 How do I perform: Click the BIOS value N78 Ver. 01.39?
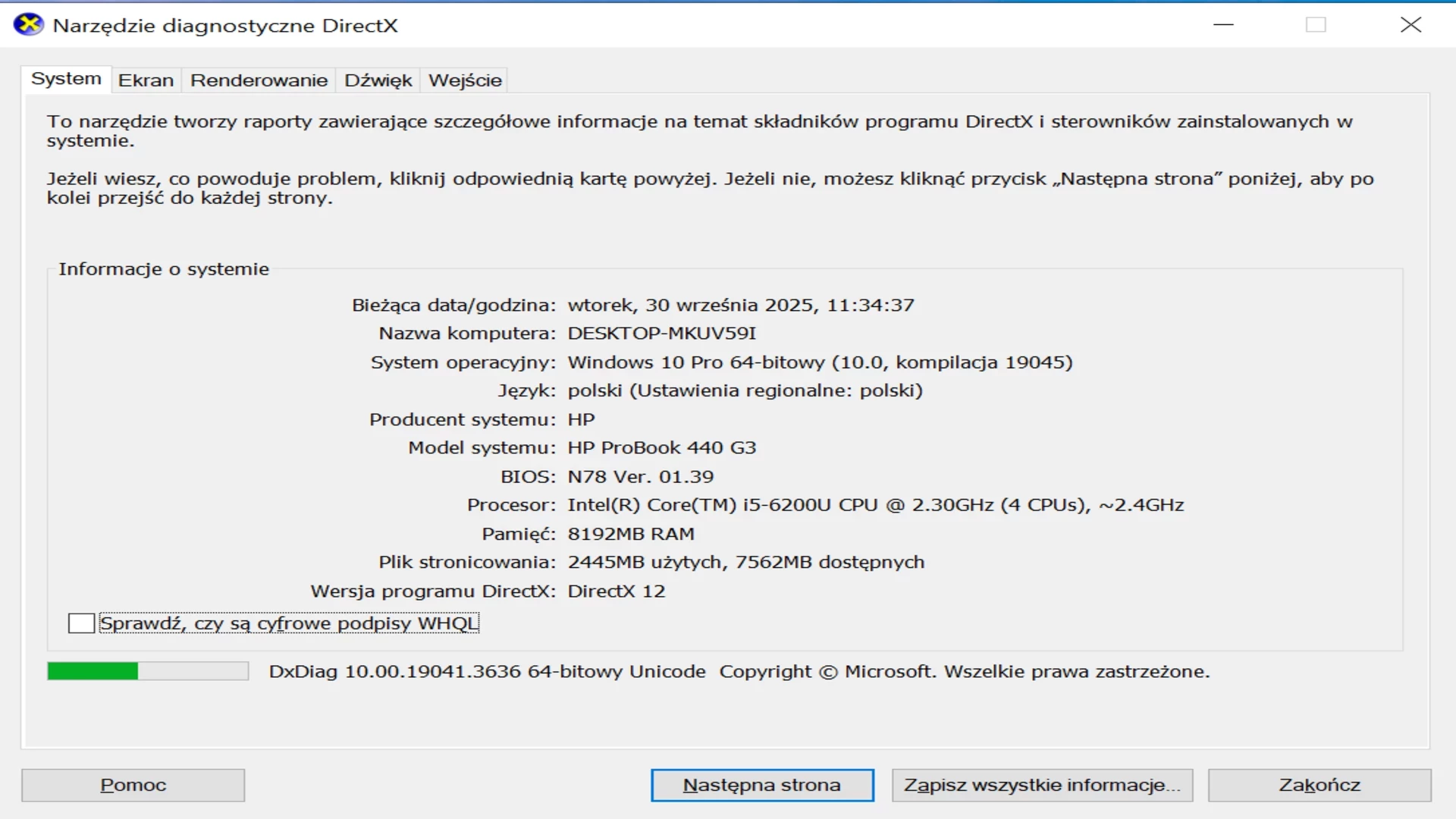(x=641, y=477)
